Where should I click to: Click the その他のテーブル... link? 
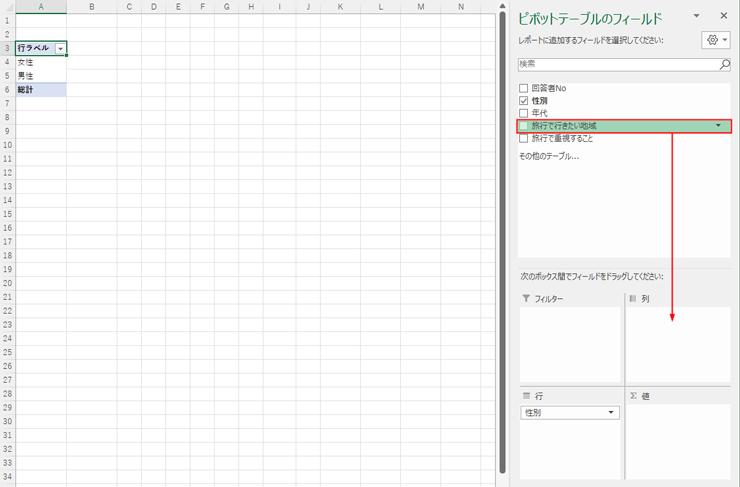(548, 156)
